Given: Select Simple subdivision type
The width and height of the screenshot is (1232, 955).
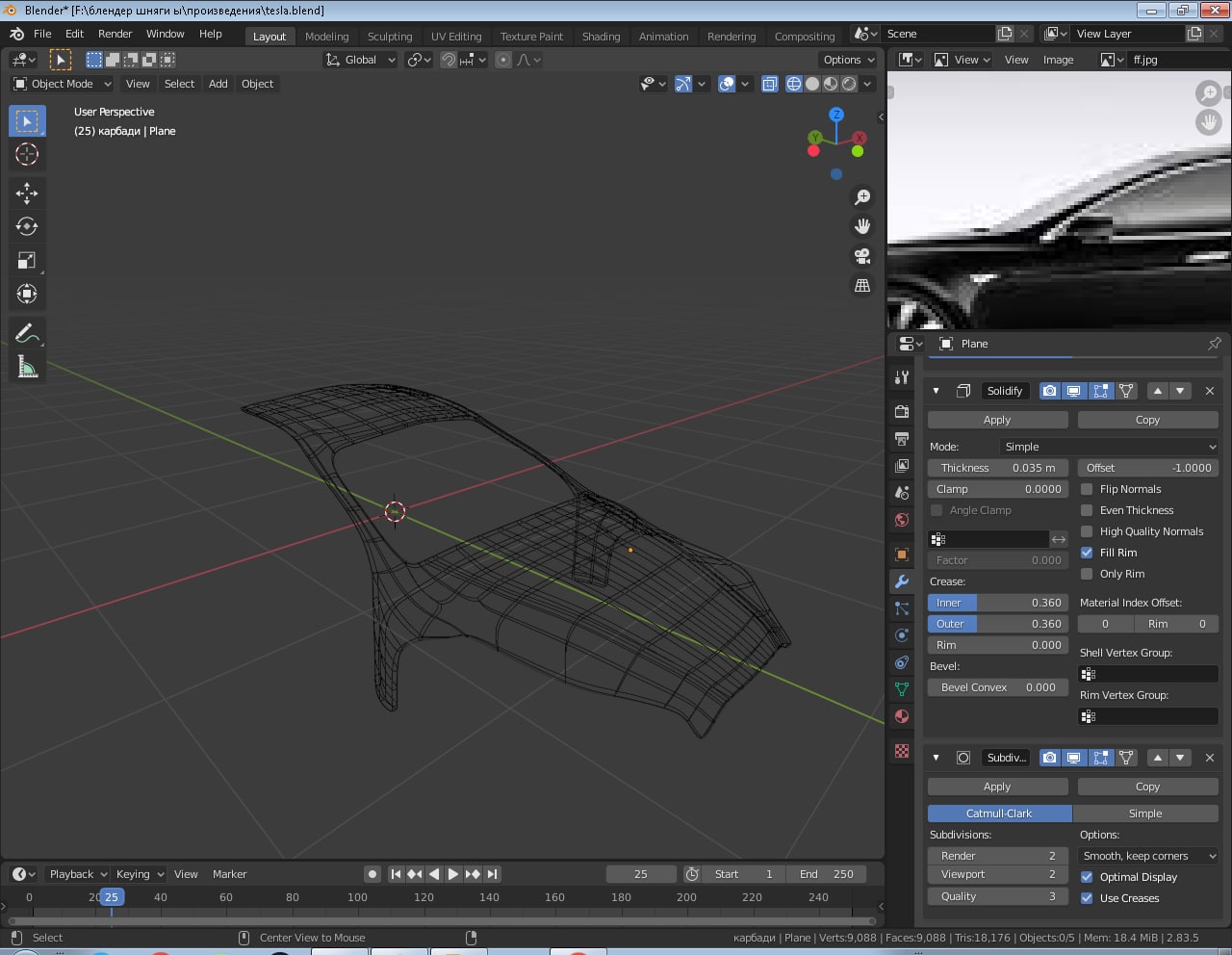Looking at the screenshot, I should [1145, 813].
